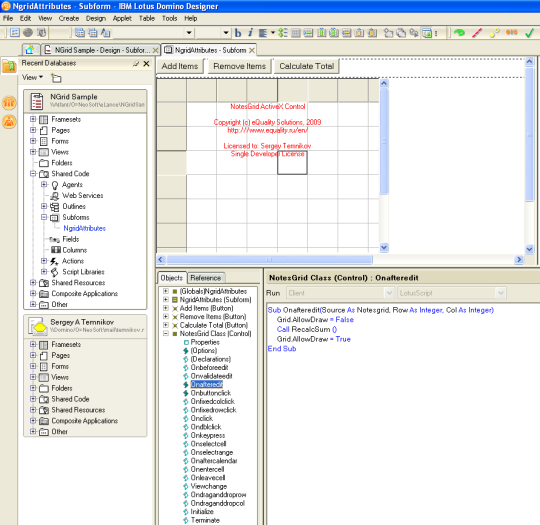The width and height of the screenshot is (540, 525).
Task: Click the Calculate Total button
Action: (307, 66)
